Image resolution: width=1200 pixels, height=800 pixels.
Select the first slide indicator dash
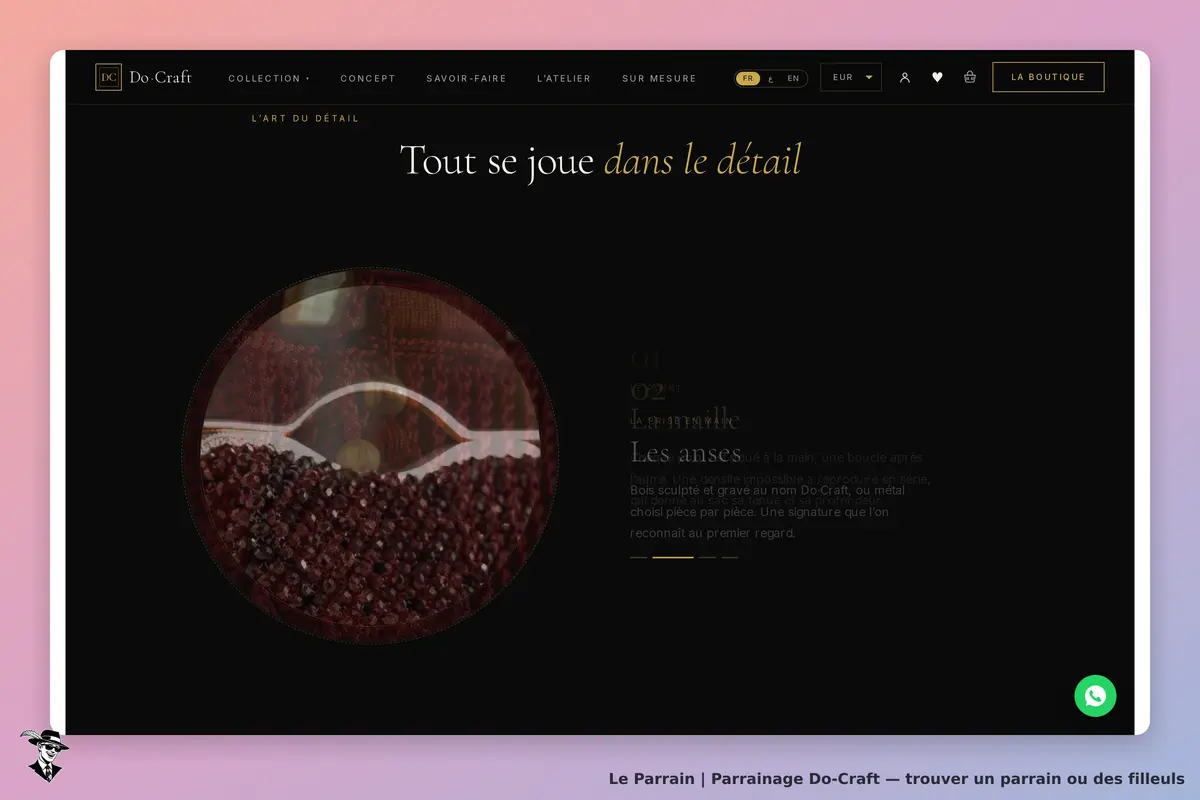point(638,557)
